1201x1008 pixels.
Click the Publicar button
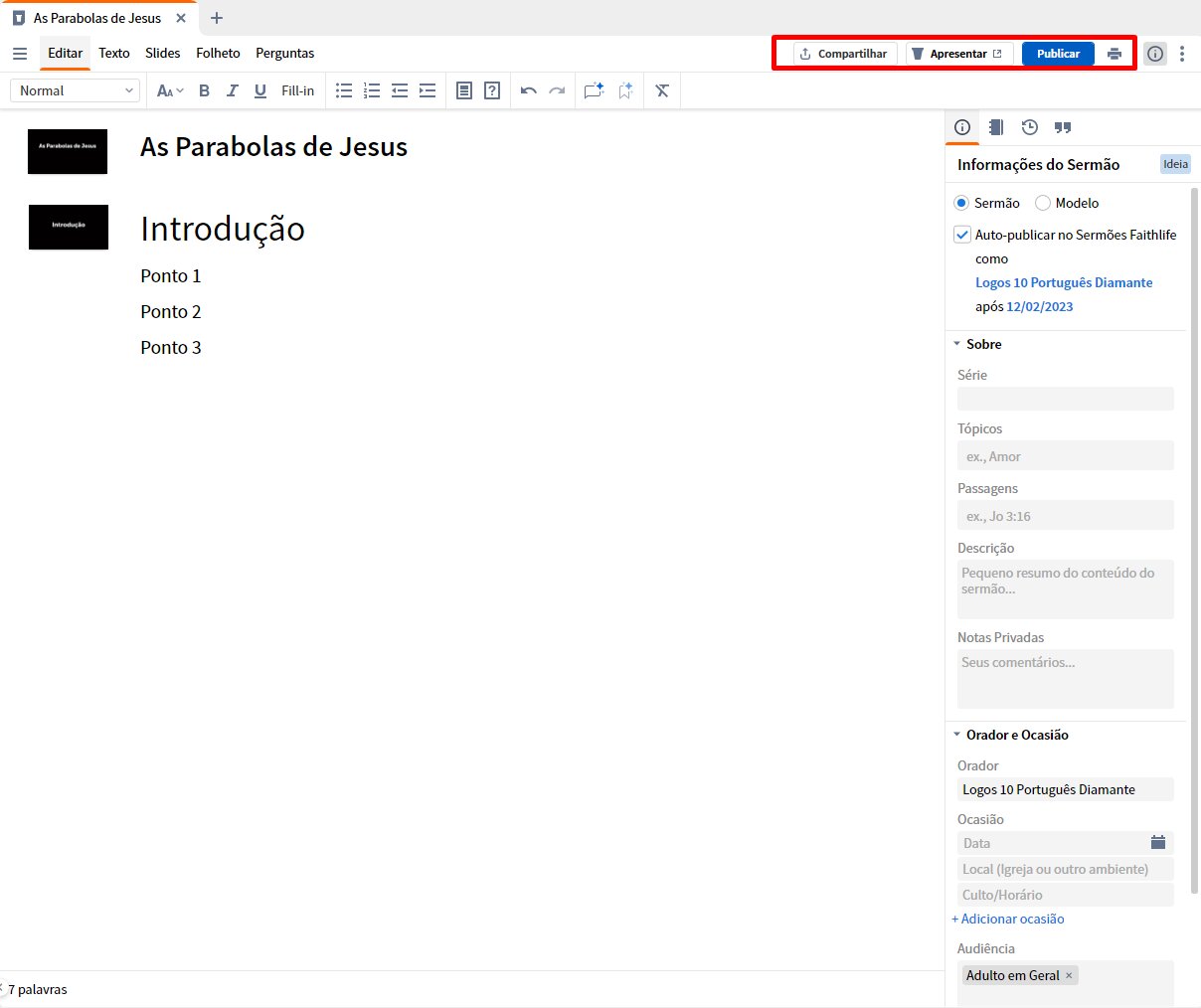click(1058, 54)
